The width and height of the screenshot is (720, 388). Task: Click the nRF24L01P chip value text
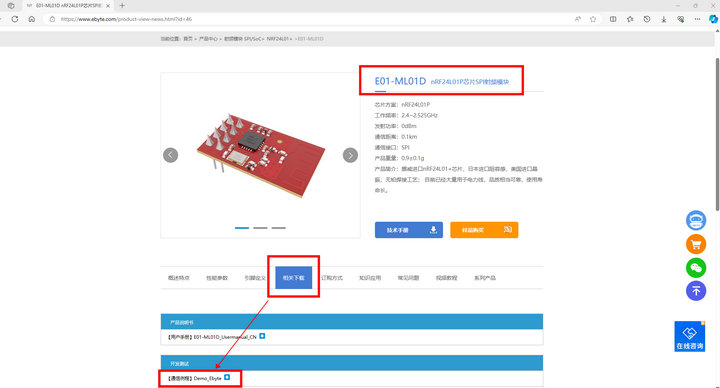point(416,105)
